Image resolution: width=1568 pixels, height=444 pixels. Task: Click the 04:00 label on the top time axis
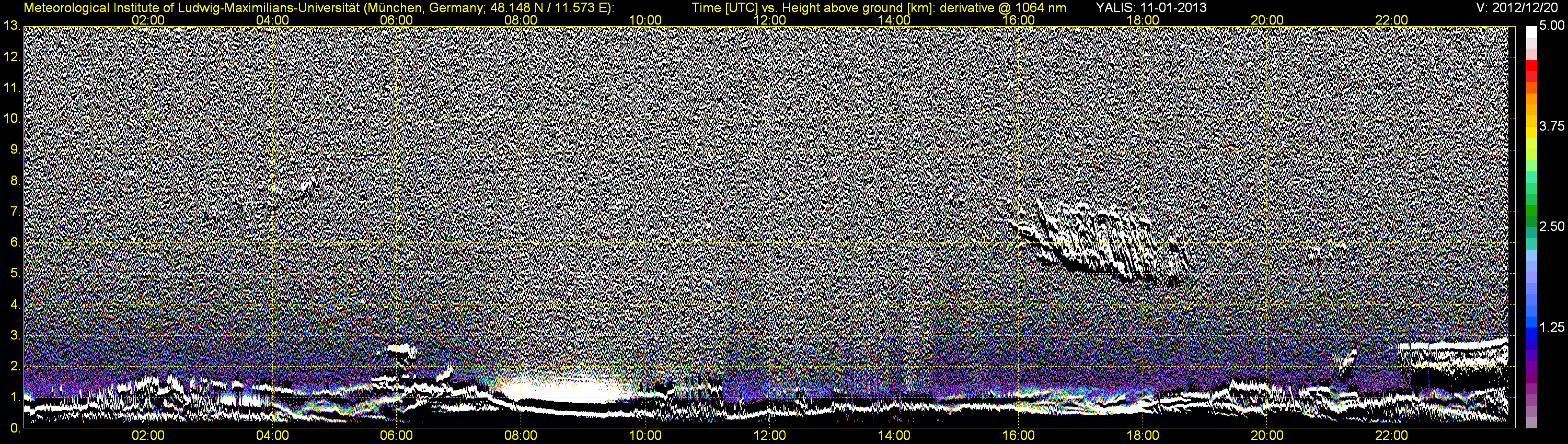coord(272,20)
